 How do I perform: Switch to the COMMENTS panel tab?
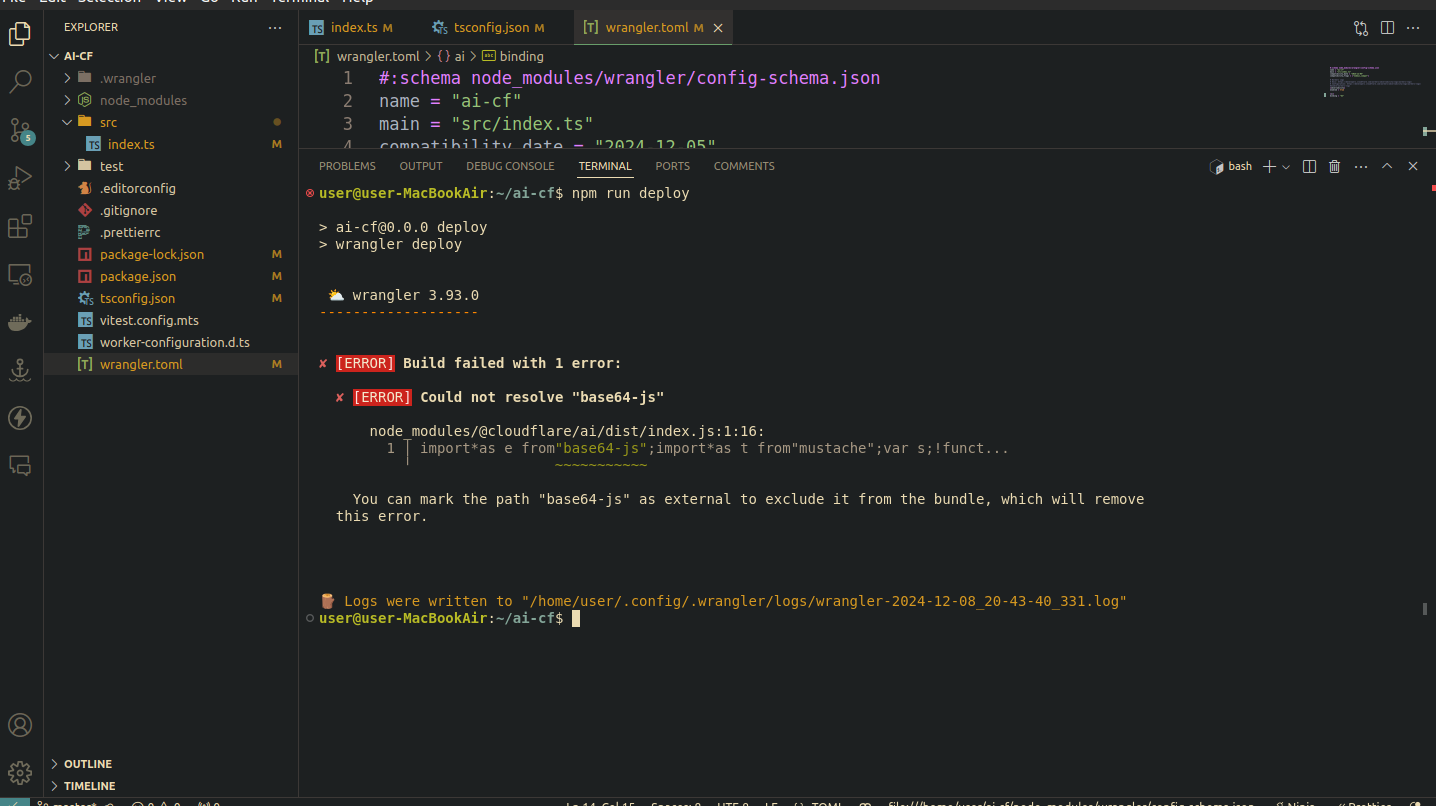(x=744, y=166)
